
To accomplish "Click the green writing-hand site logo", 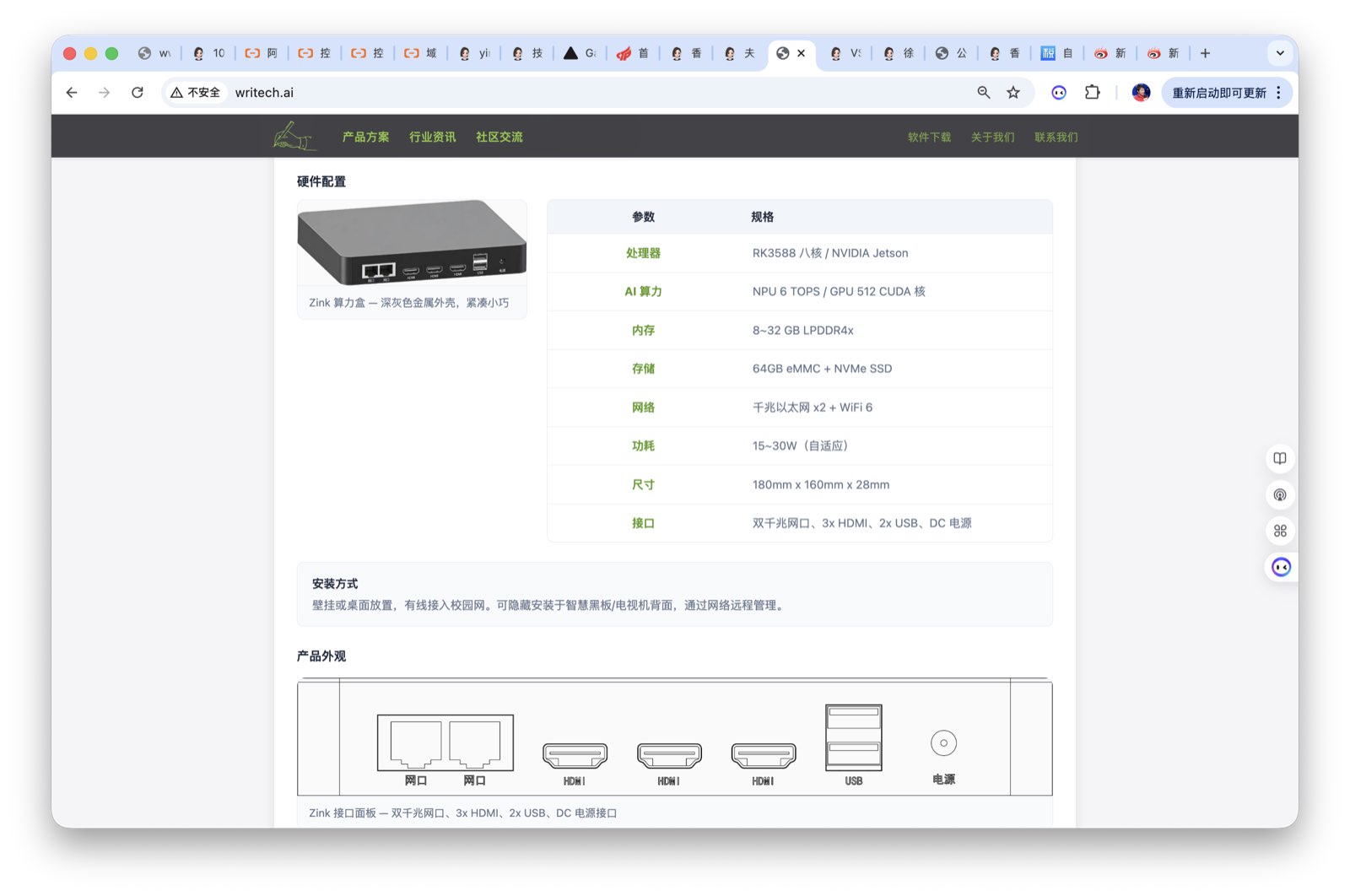I will (294, 136).
